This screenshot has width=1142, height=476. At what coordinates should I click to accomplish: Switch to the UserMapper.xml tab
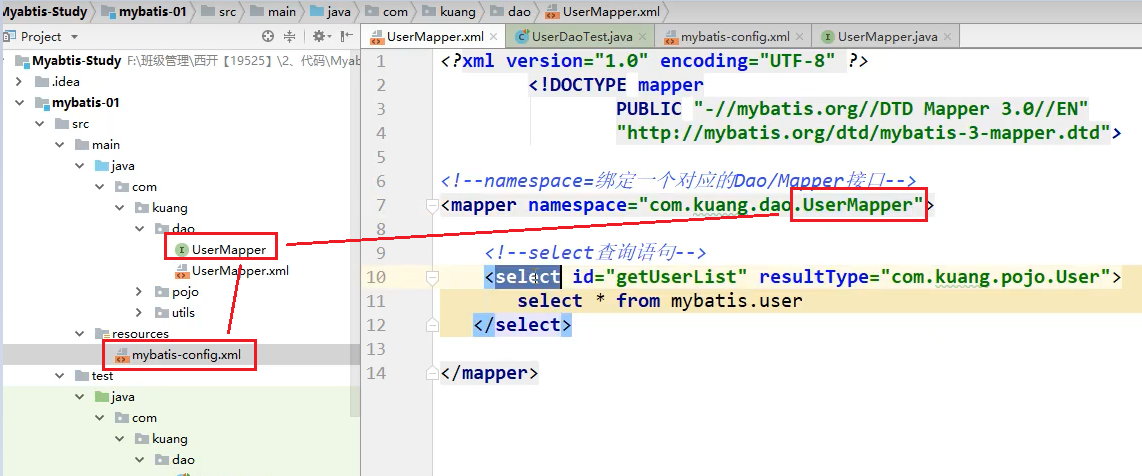435,37
